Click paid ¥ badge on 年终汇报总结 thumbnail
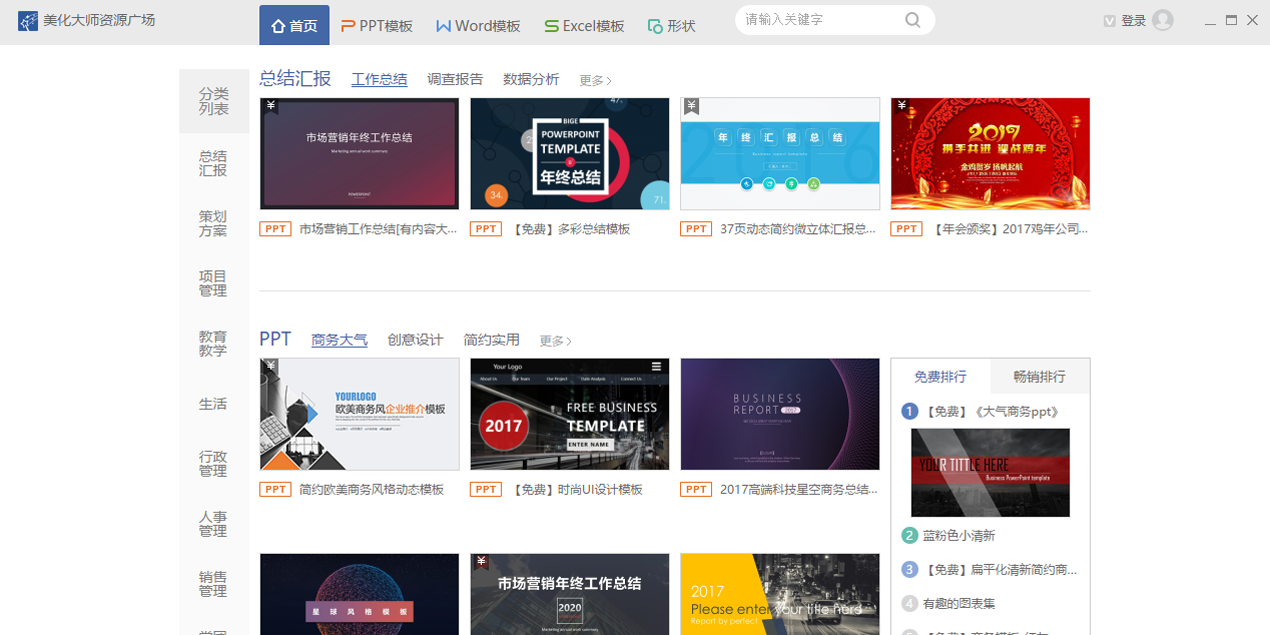1270x635 pixels. [691, 106]
